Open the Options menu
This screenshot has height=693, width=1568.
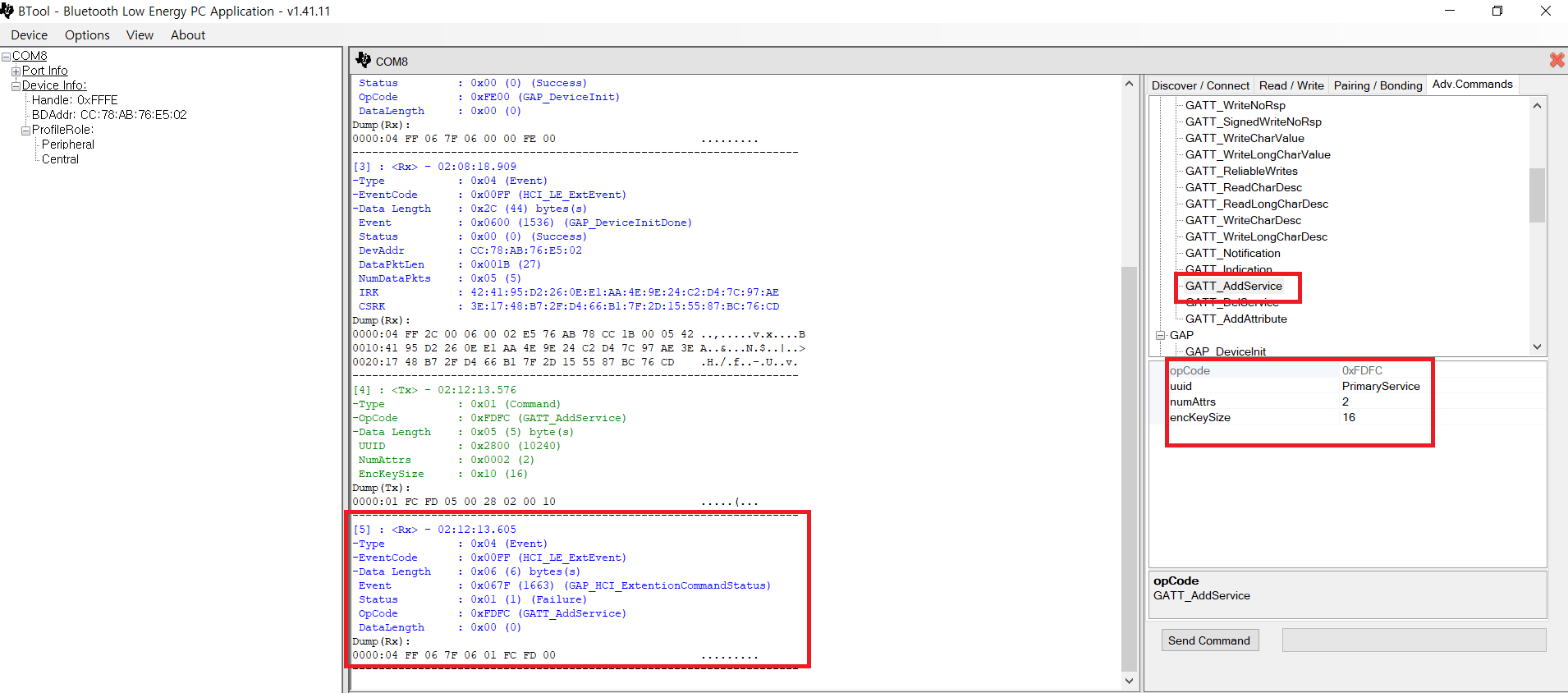87,35
